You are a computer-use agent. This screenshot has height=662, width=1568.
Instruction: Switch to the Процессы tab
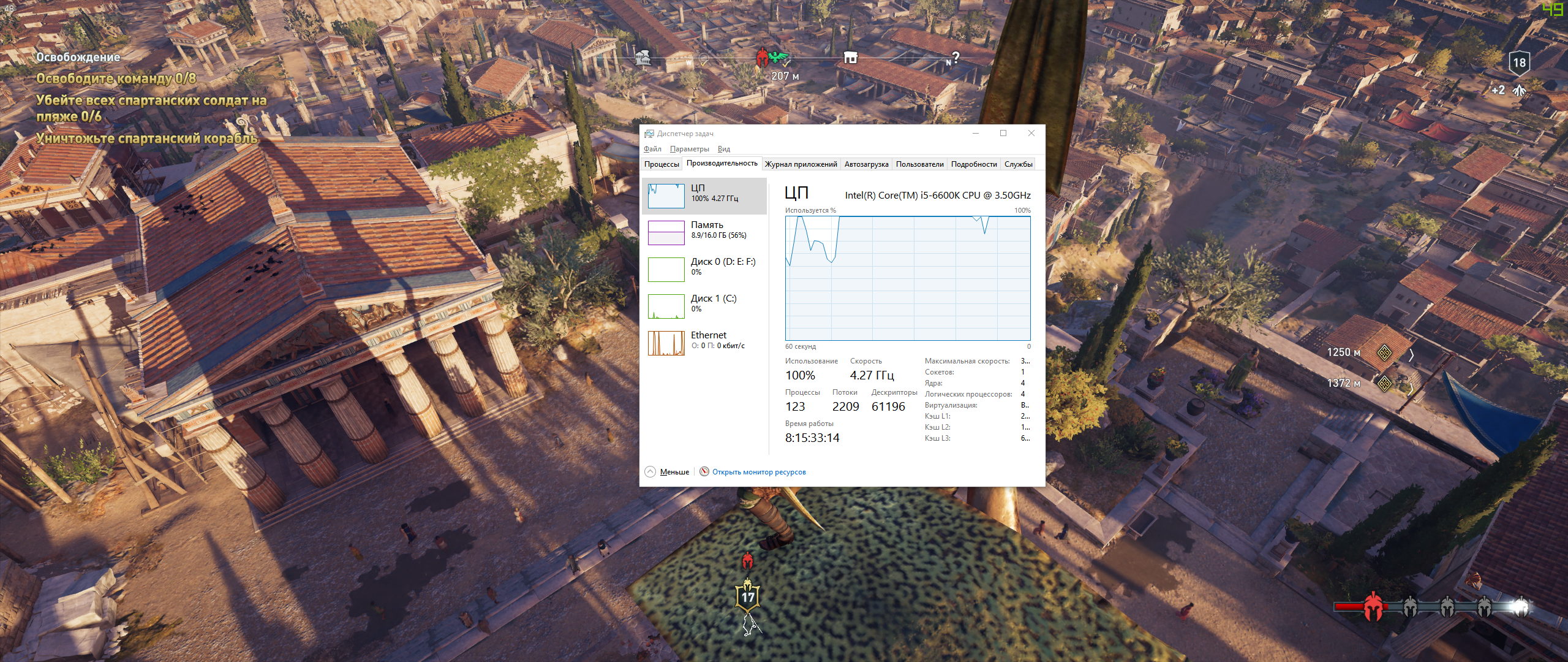pos(661,164)
